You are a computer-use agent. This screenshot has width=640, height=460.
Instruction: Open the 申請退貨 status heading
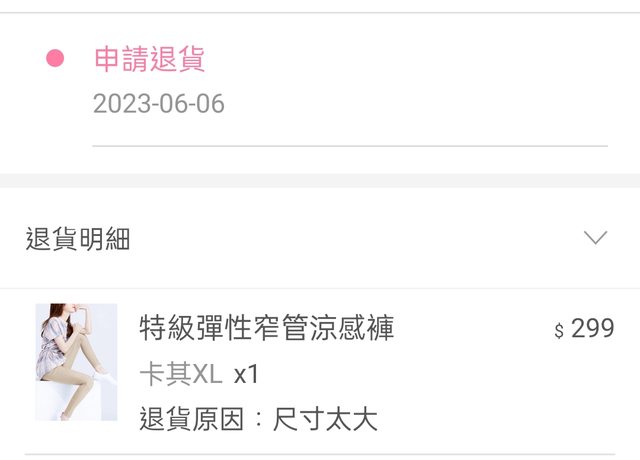coord(149,59)
